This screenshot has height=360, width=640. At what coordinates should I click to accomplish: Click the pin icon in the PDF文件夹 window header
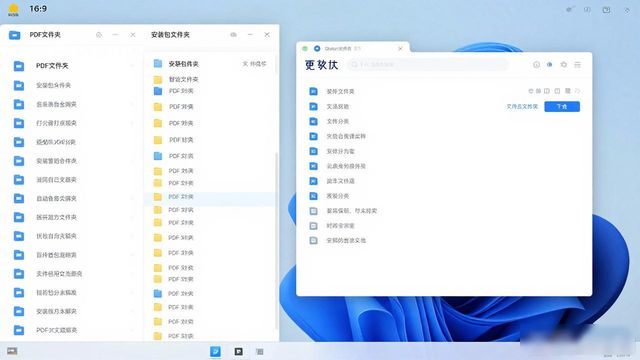coord(99,35)
